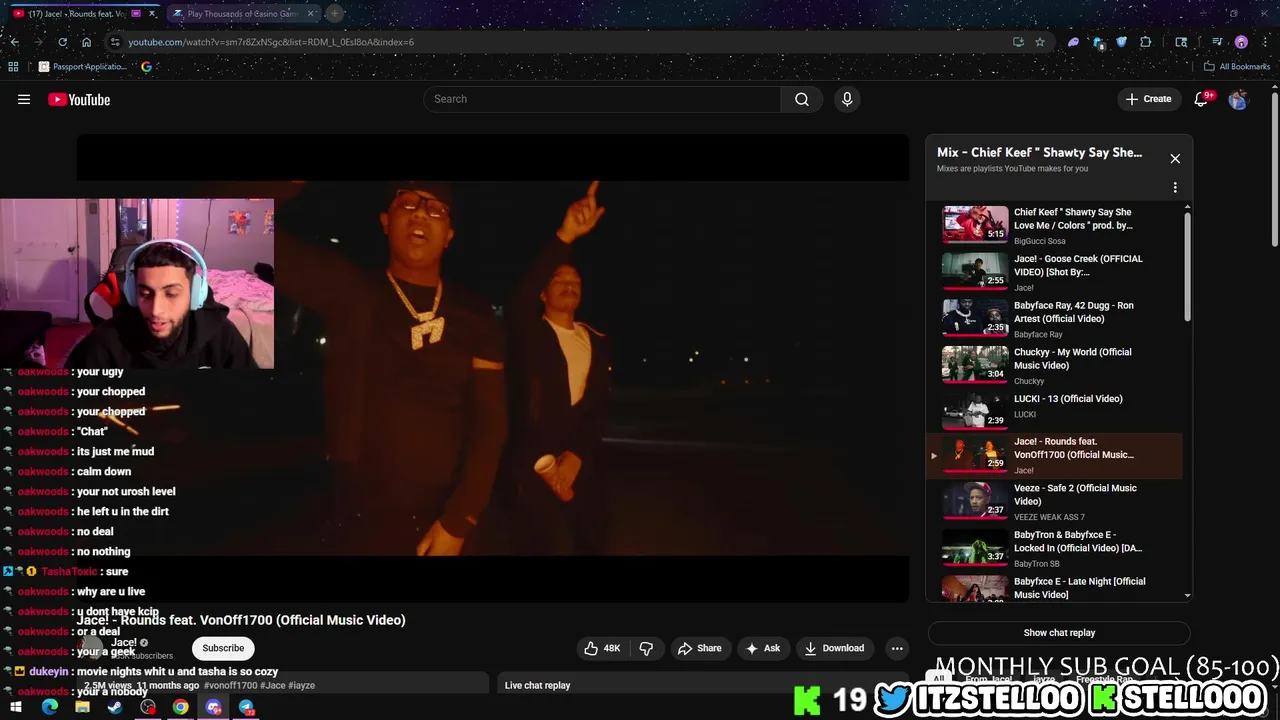Open Telegram from taskbar
Image resolution: width=1280 pixels, height=720 pixels.
coord(246,707)
